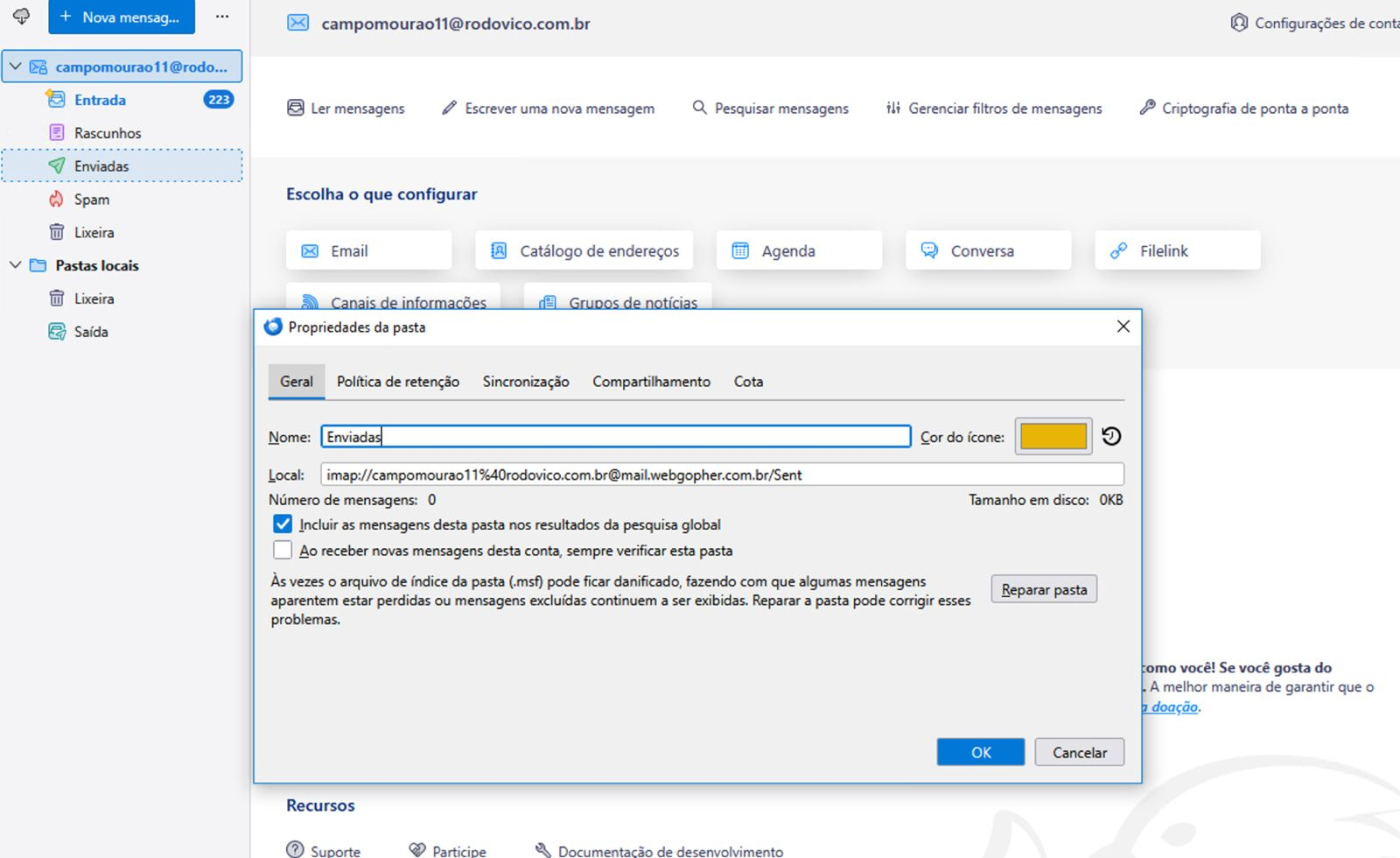The height and width of the screenshot is (858, 1400).
Task: Click the message filters sliders icon
Action: pos(893,108)
